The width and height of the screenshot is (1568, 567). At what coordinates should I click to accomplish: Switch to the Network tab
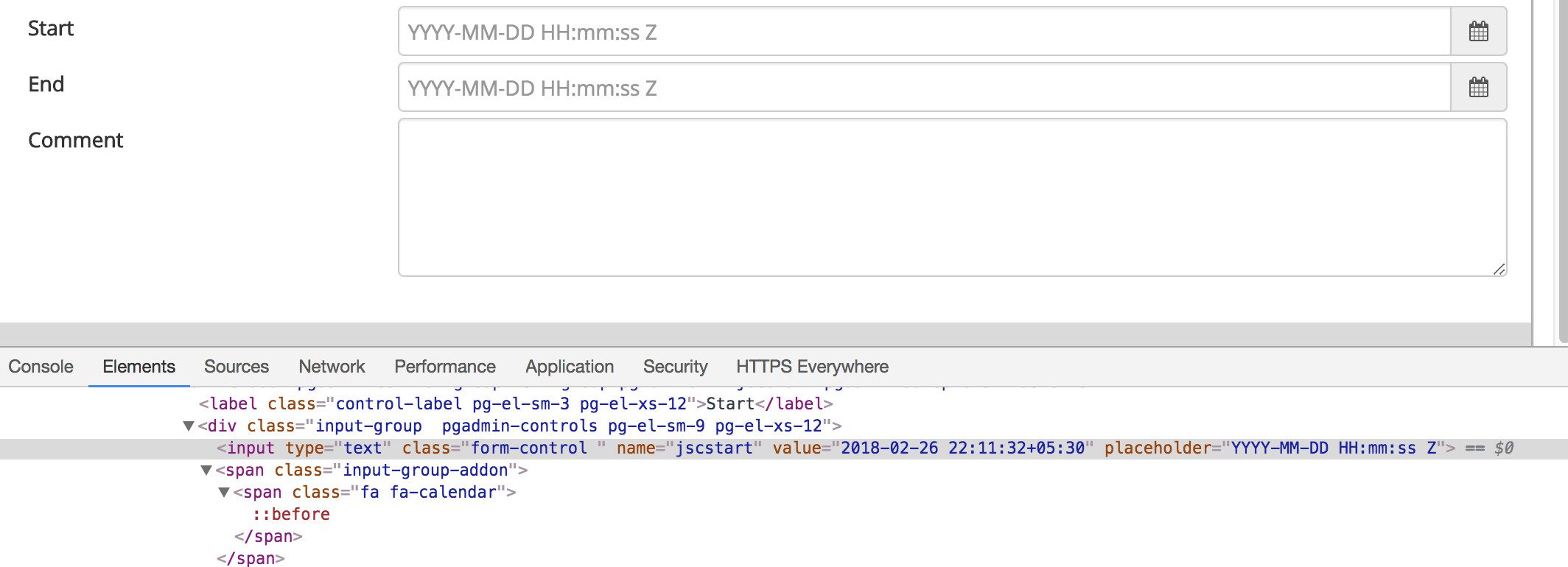point(332,367)
